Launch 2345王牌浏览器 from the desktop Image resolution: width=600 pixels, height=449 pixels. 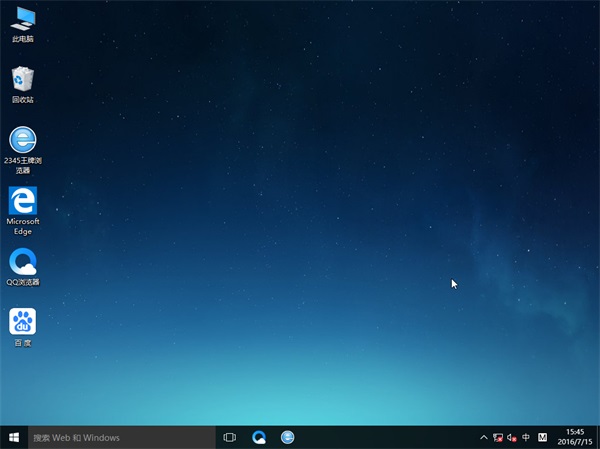[x=22, y=140]
